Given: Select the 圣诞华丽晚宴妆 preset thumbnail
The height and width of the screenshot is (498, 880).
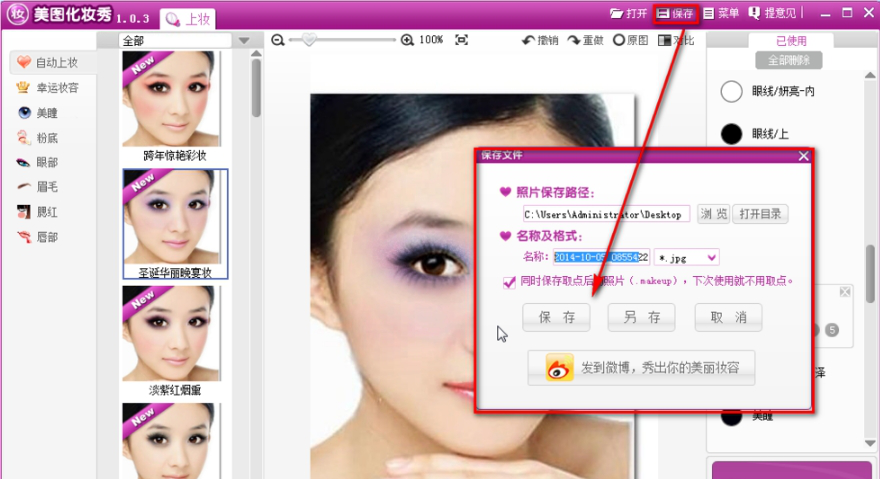Looking at the screenshot, I should (x=175, y=223).
